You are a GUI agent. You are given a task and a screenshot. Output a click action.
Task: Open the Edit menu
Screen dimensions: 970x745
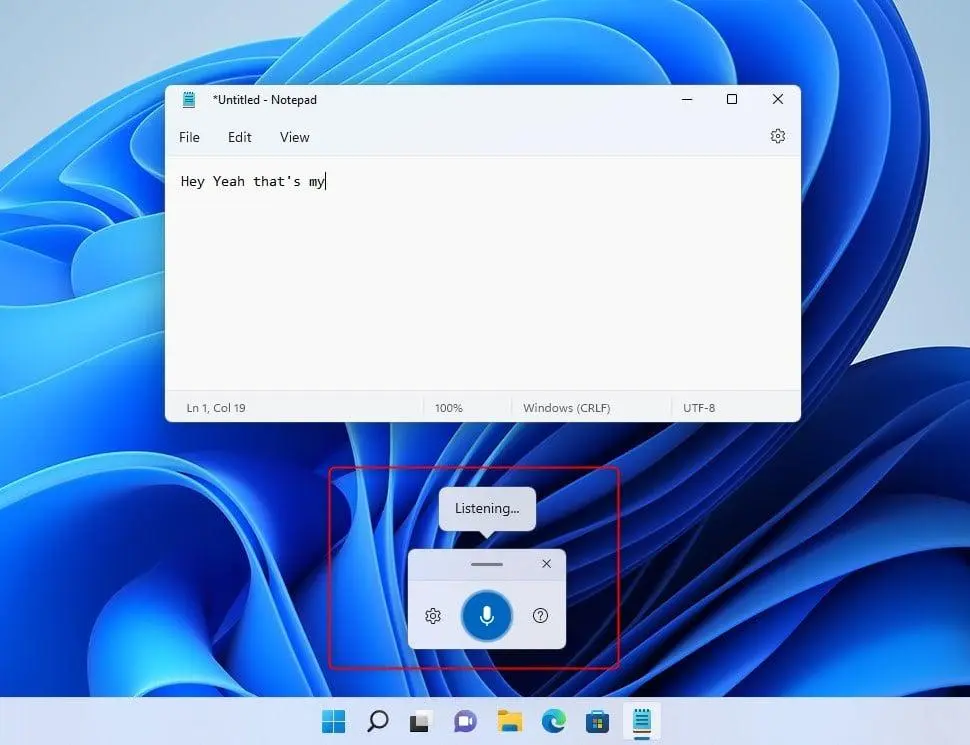tap(239, 137)
